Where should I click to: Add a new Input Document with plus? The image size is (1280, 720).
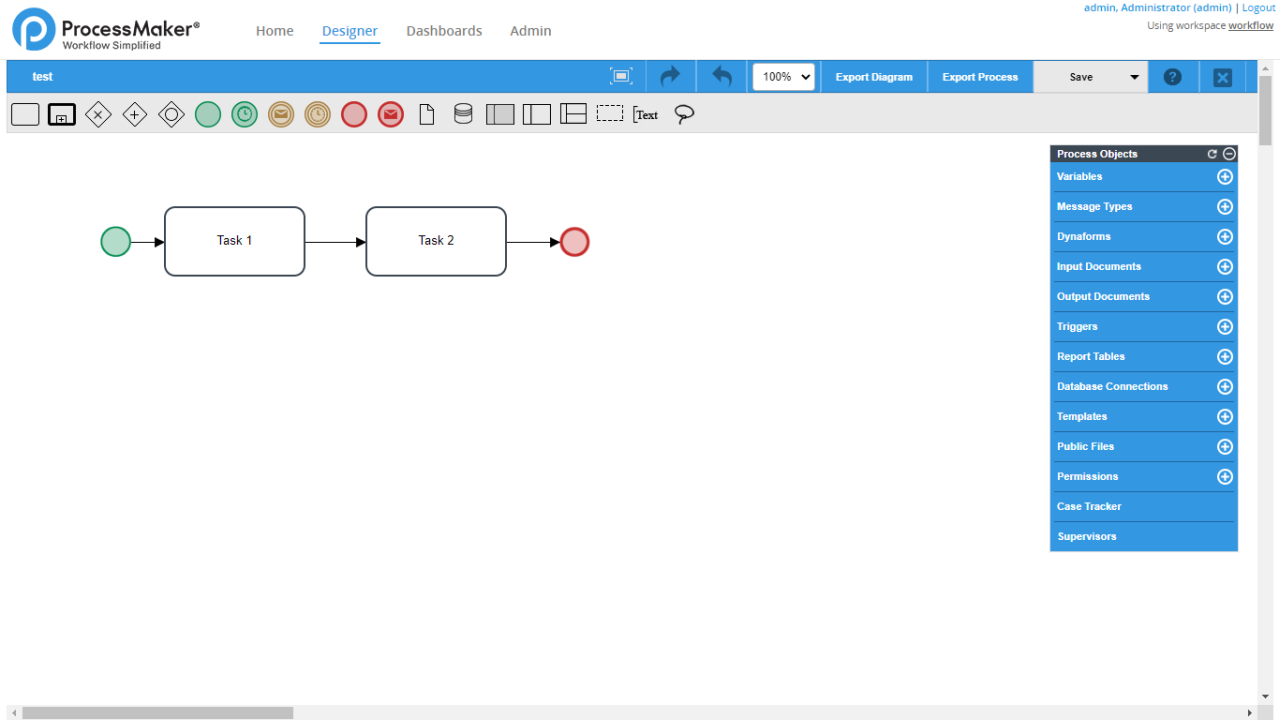1225,267
